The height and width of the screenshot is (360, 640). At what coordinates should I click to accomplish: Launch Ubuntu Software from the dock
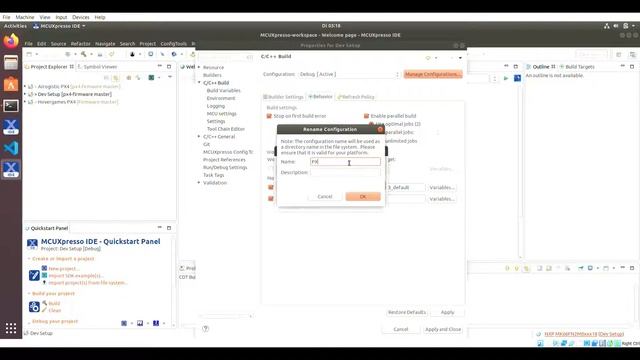pyautogui.click(x=11, y=84)
